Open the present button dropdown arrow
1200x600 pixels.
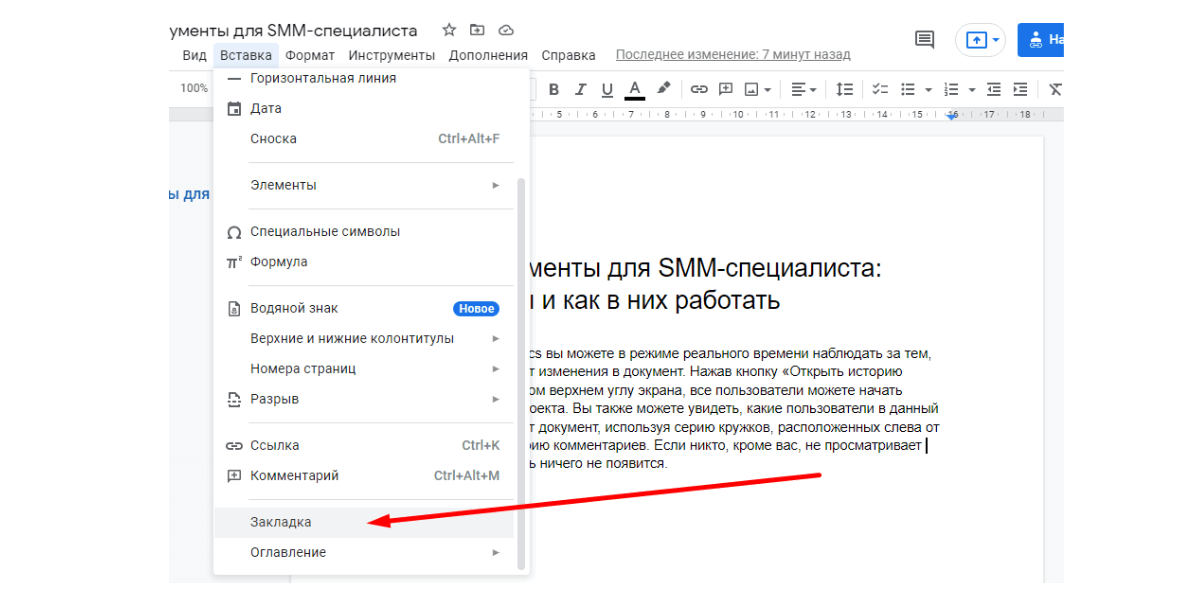click(x=996, y=40)
